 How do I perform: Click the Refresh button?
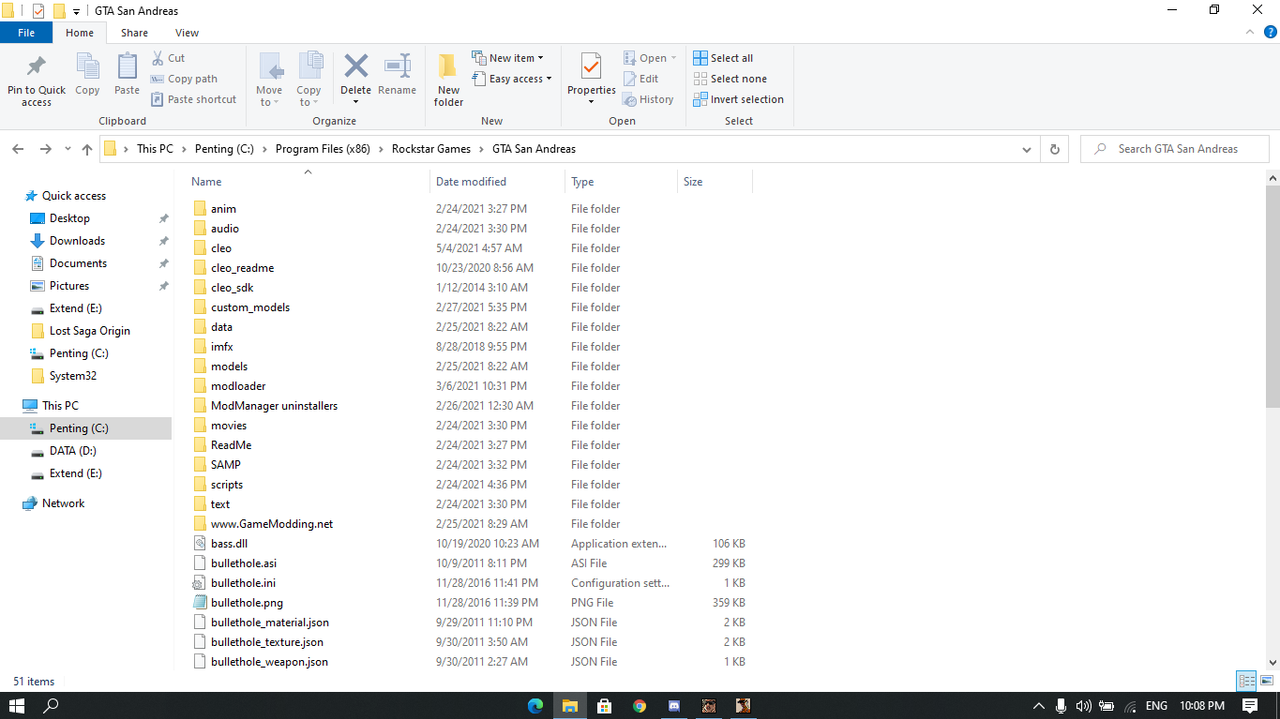click(x=1054, y=149)
